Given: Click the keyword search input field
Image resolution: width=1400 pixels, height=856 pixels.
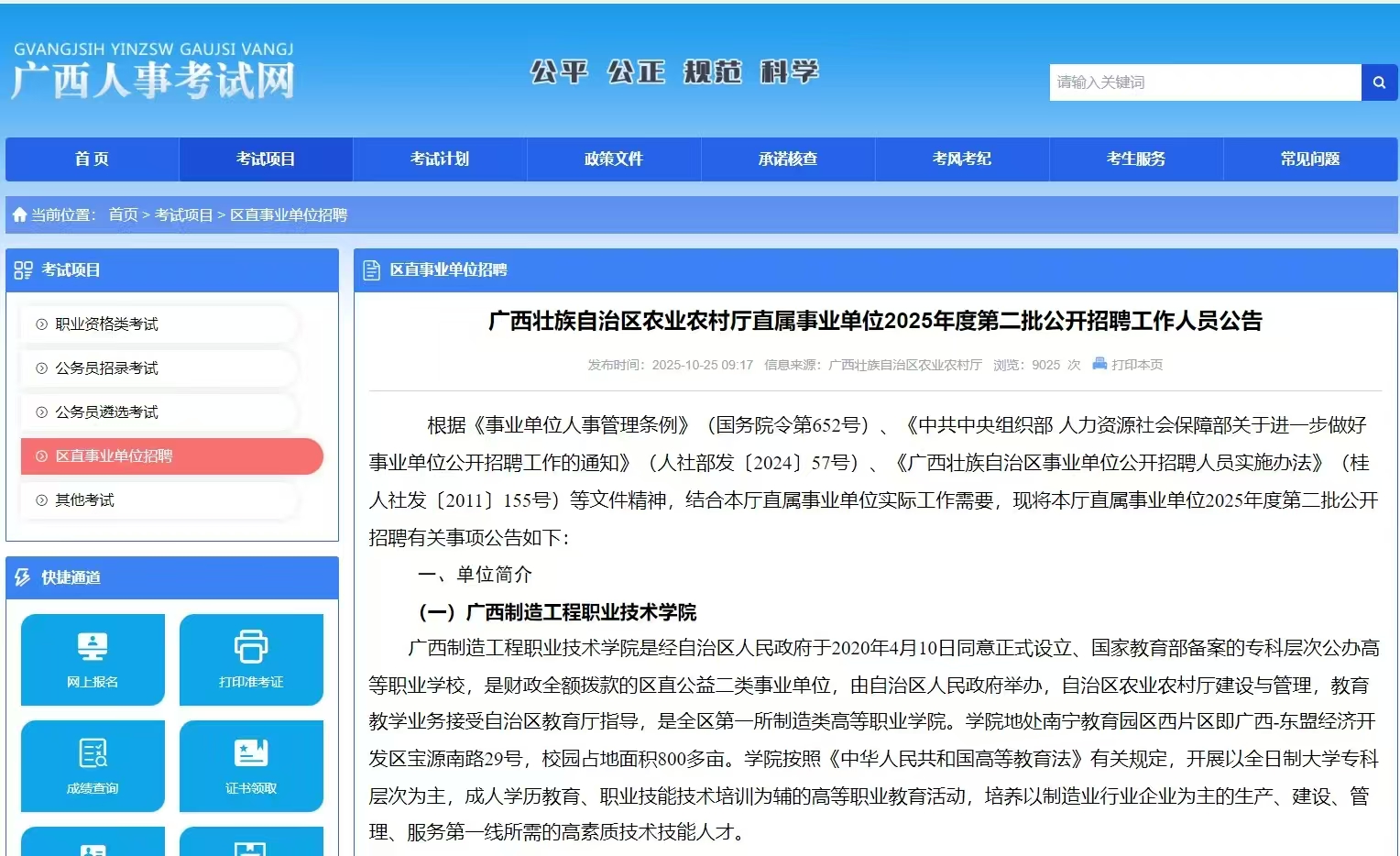Looking at the screenshot, I should [1200, 82].
